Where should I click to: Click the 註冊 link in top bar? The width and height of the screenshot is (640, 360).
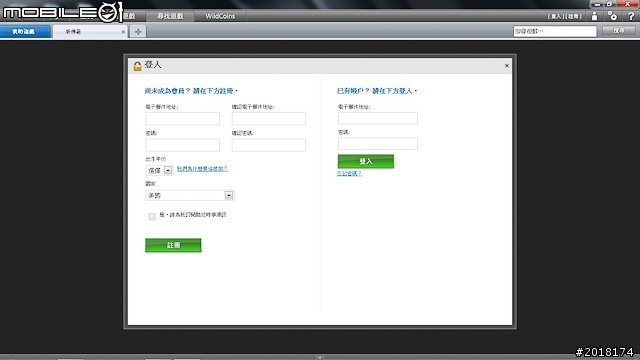573,16
